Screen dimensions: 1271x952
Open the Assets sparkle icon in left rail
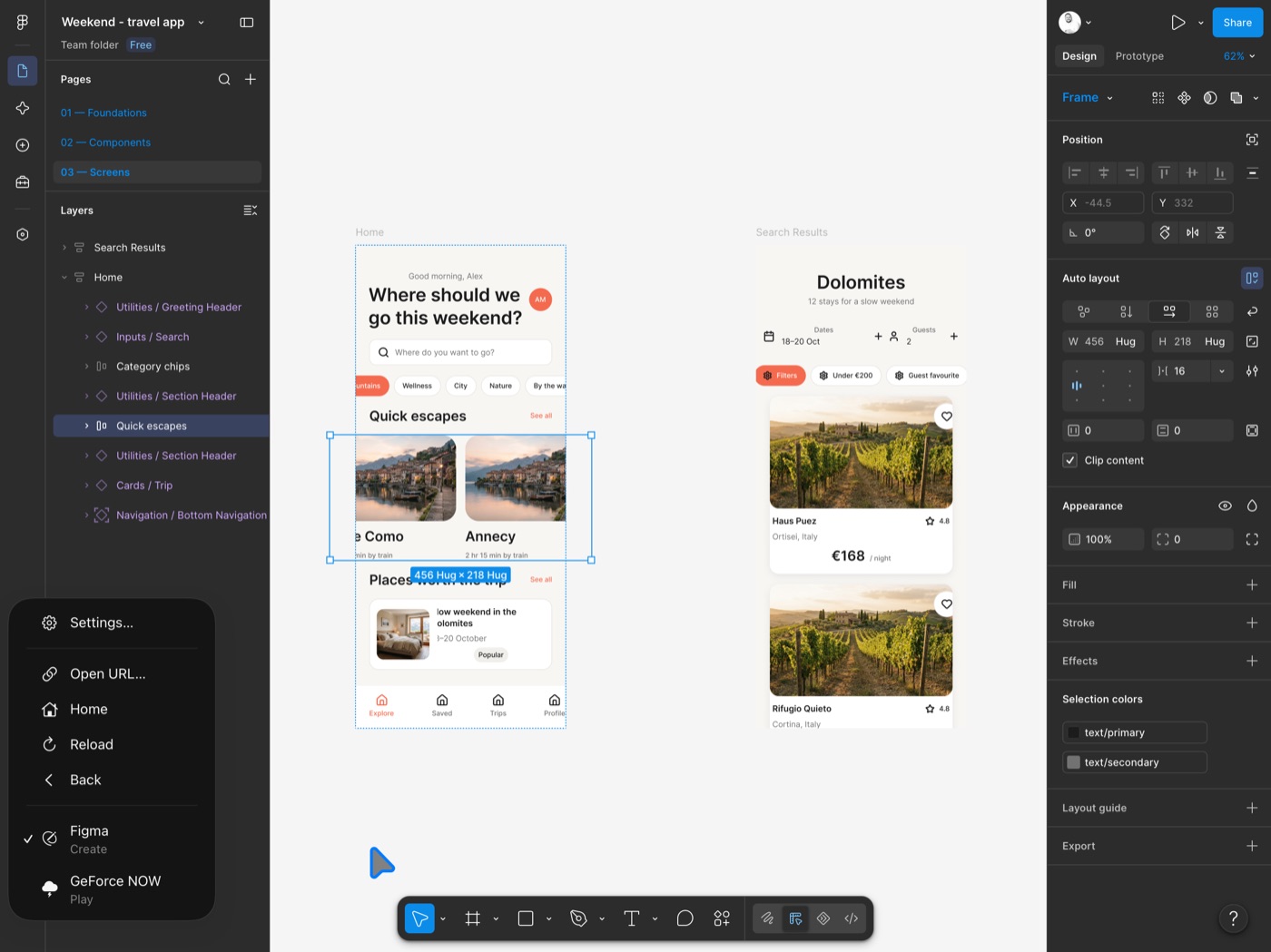tap(23, 108)
